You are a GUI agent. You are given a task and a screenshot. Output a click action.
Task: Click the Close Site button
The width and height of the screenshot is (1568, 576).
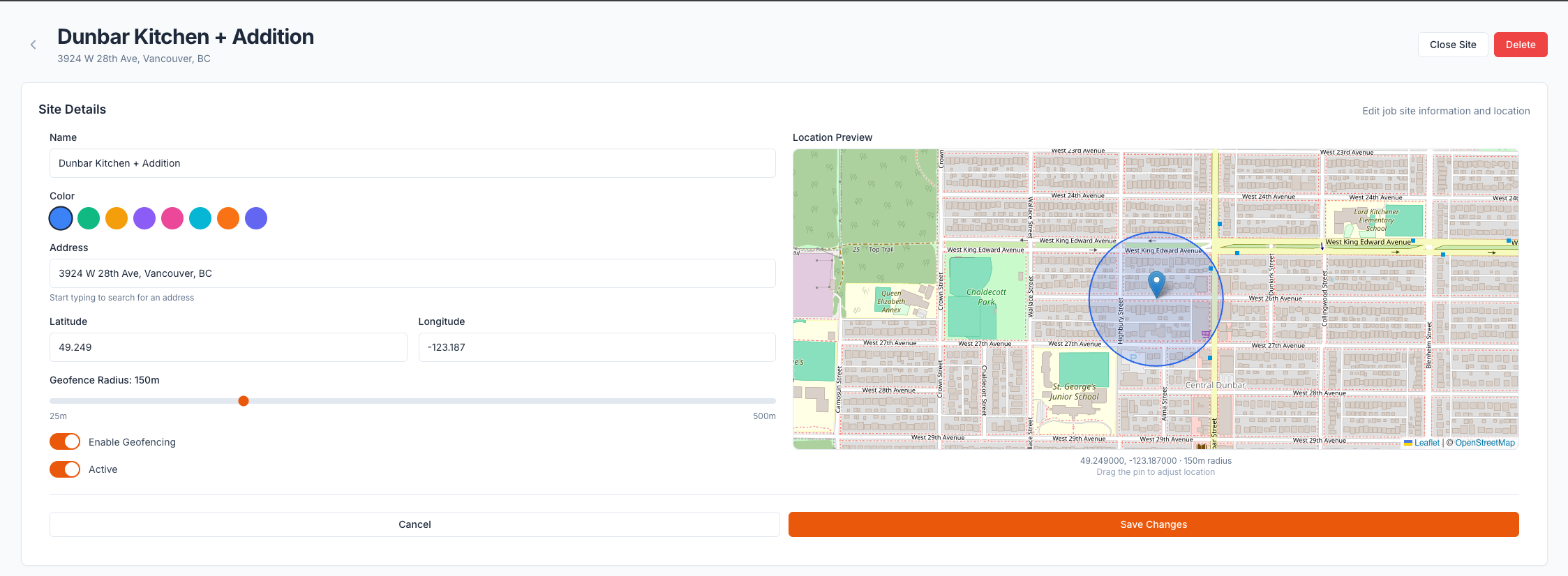click(x=1452, y=45)
